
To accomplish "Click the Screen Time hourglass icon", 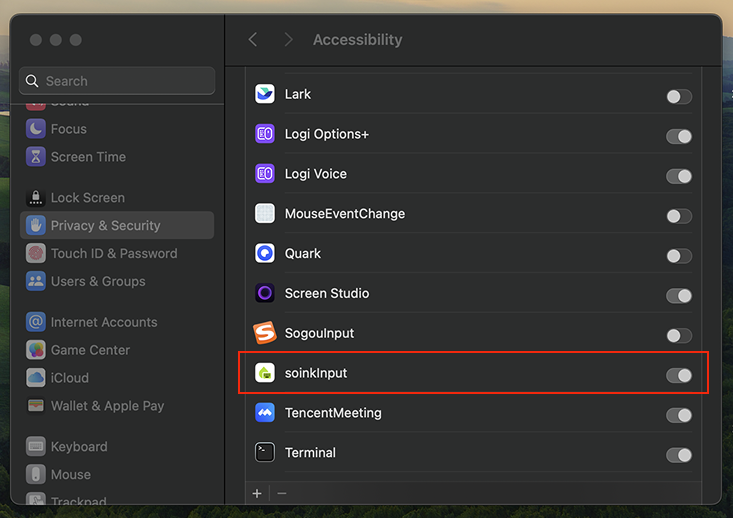I will (x=36, y=157).
